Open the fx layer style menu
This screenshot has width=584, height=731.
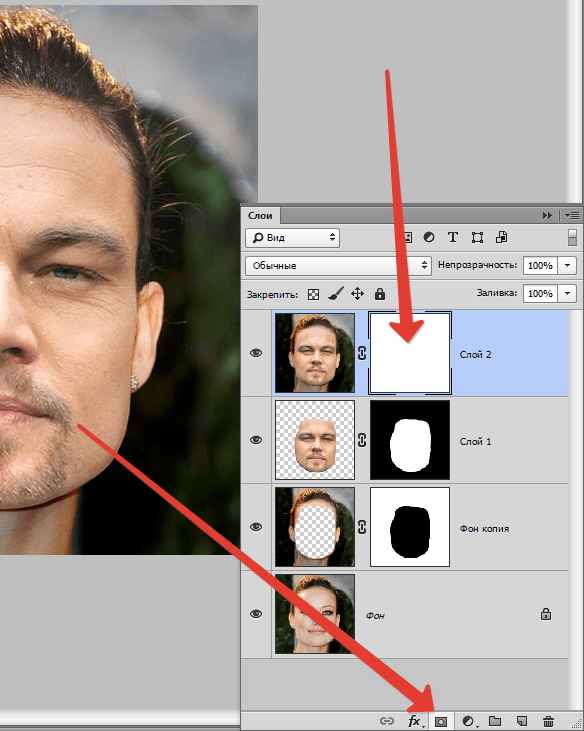click(x=414, y=721)
